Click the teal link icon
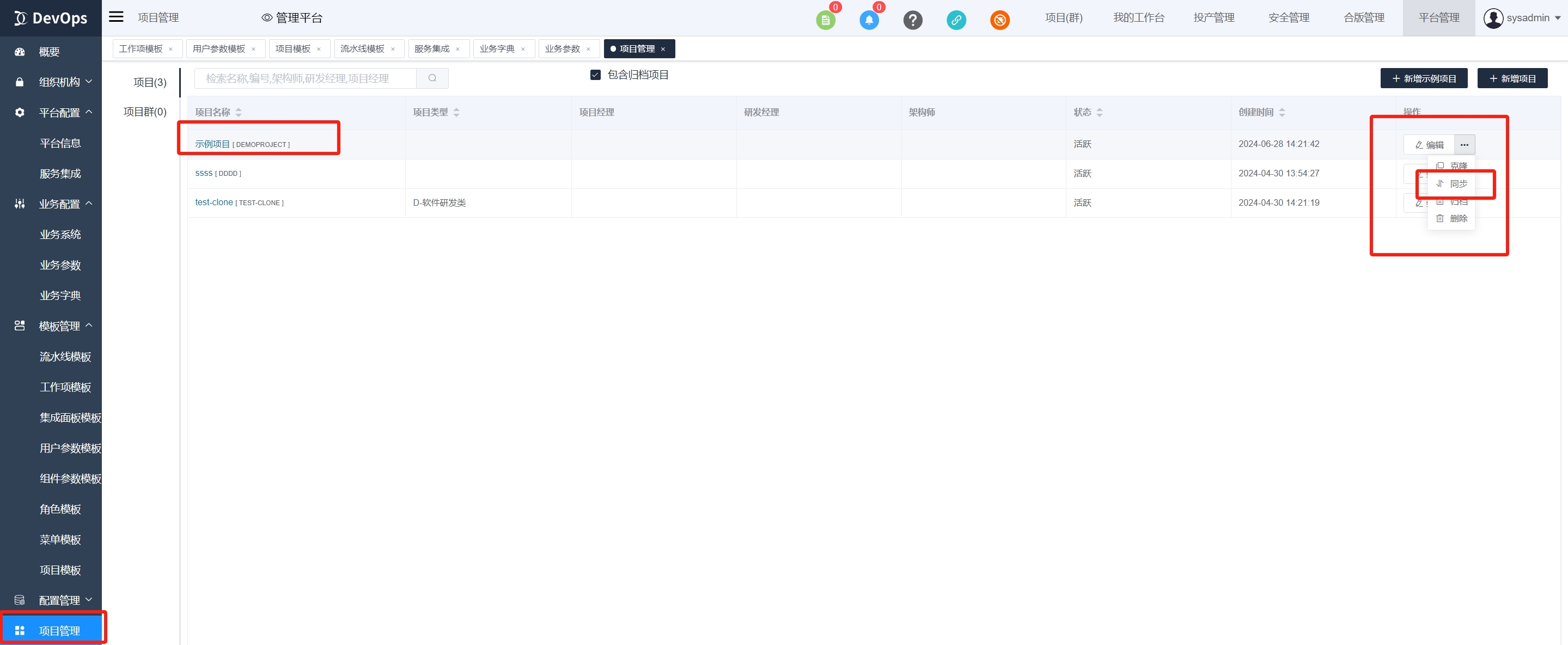The image size is (1568, 645). click(x=956, y=20)
